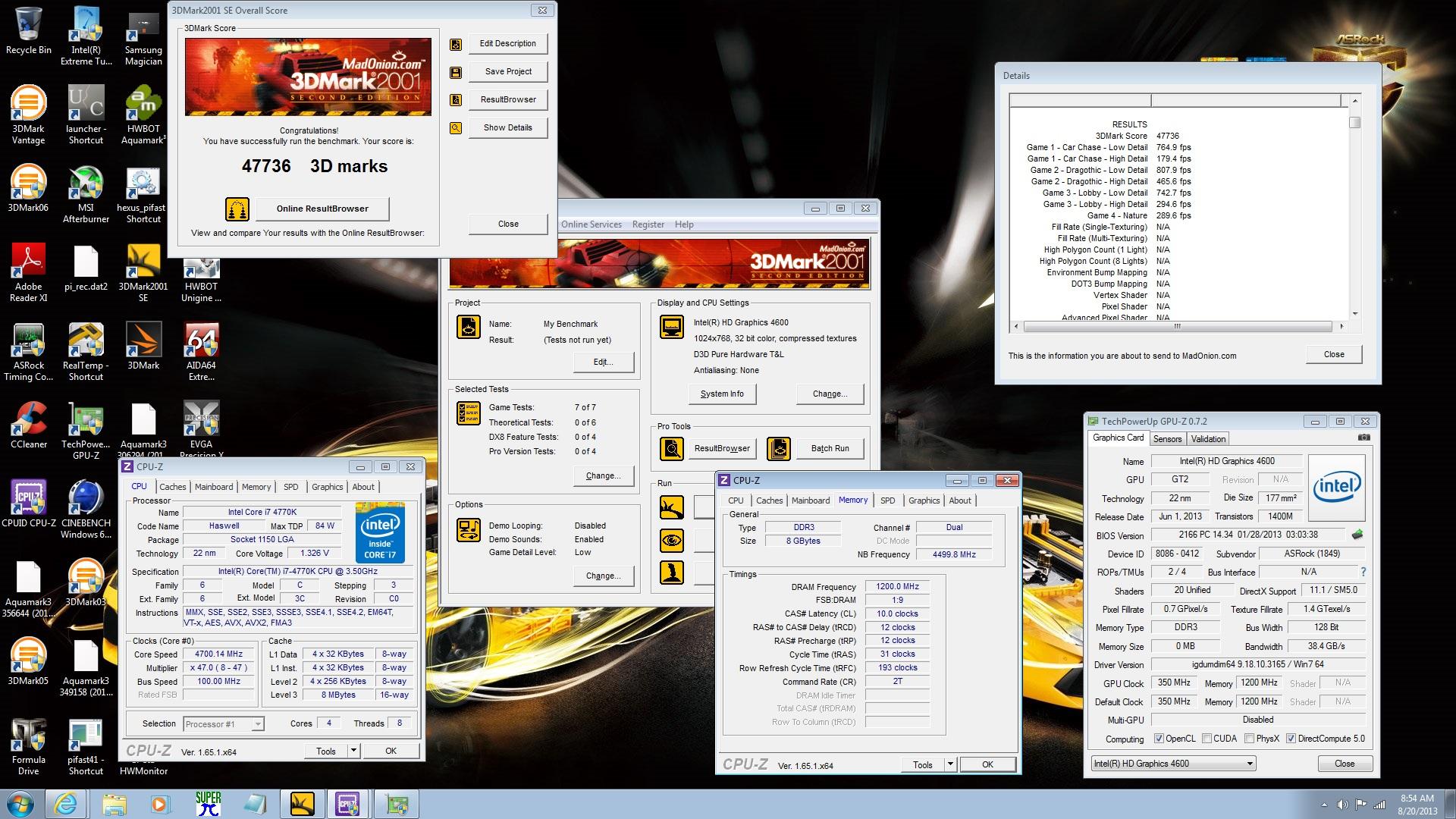Open the Formula Drive desktop icon

coord(28,745)
